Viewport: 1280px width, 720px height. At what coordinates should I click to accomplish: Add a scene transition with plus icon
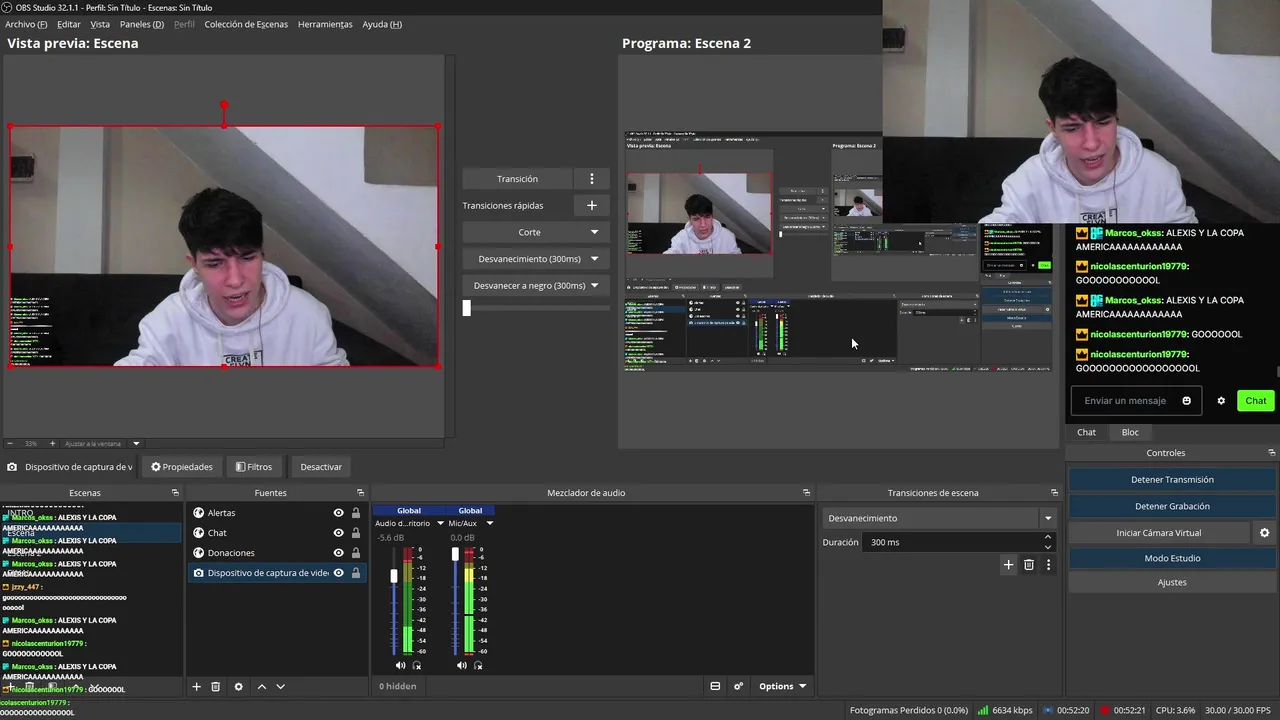(1008, 565)
